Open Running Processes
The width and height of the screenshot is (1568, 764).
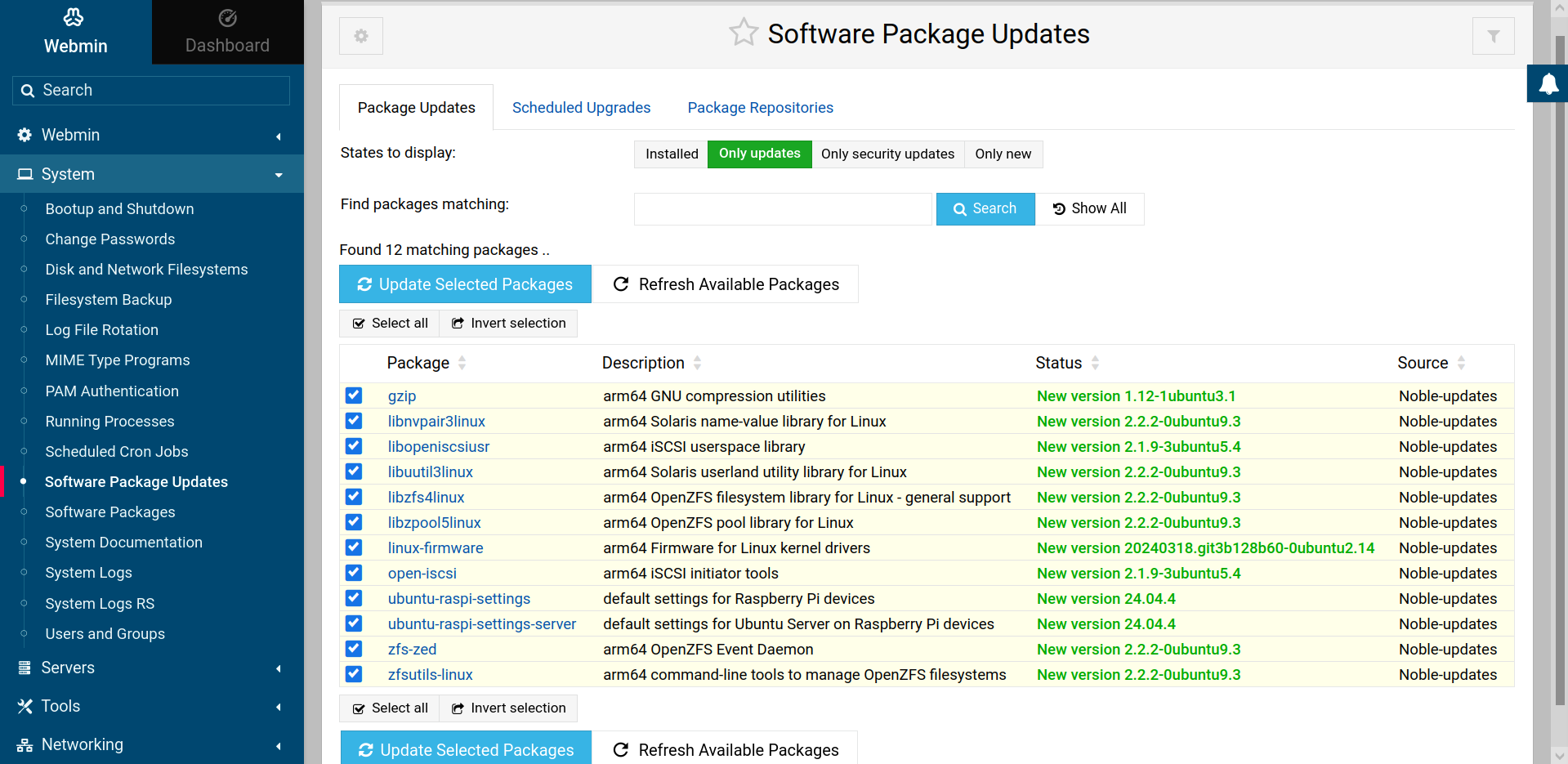point(109,422)
